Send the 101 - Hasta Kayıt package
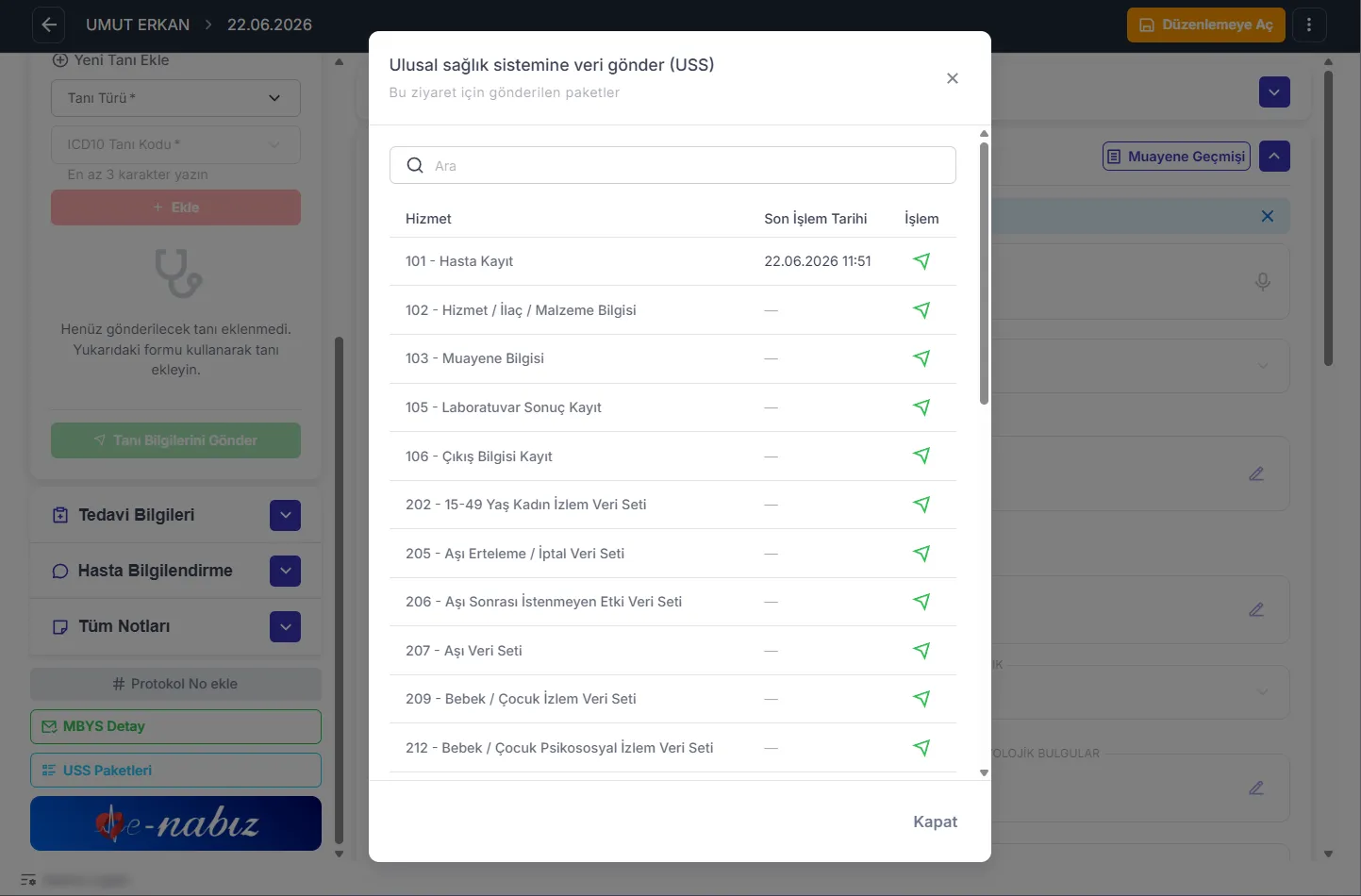This screenshot has height=896, width=1361. (921, 261)
